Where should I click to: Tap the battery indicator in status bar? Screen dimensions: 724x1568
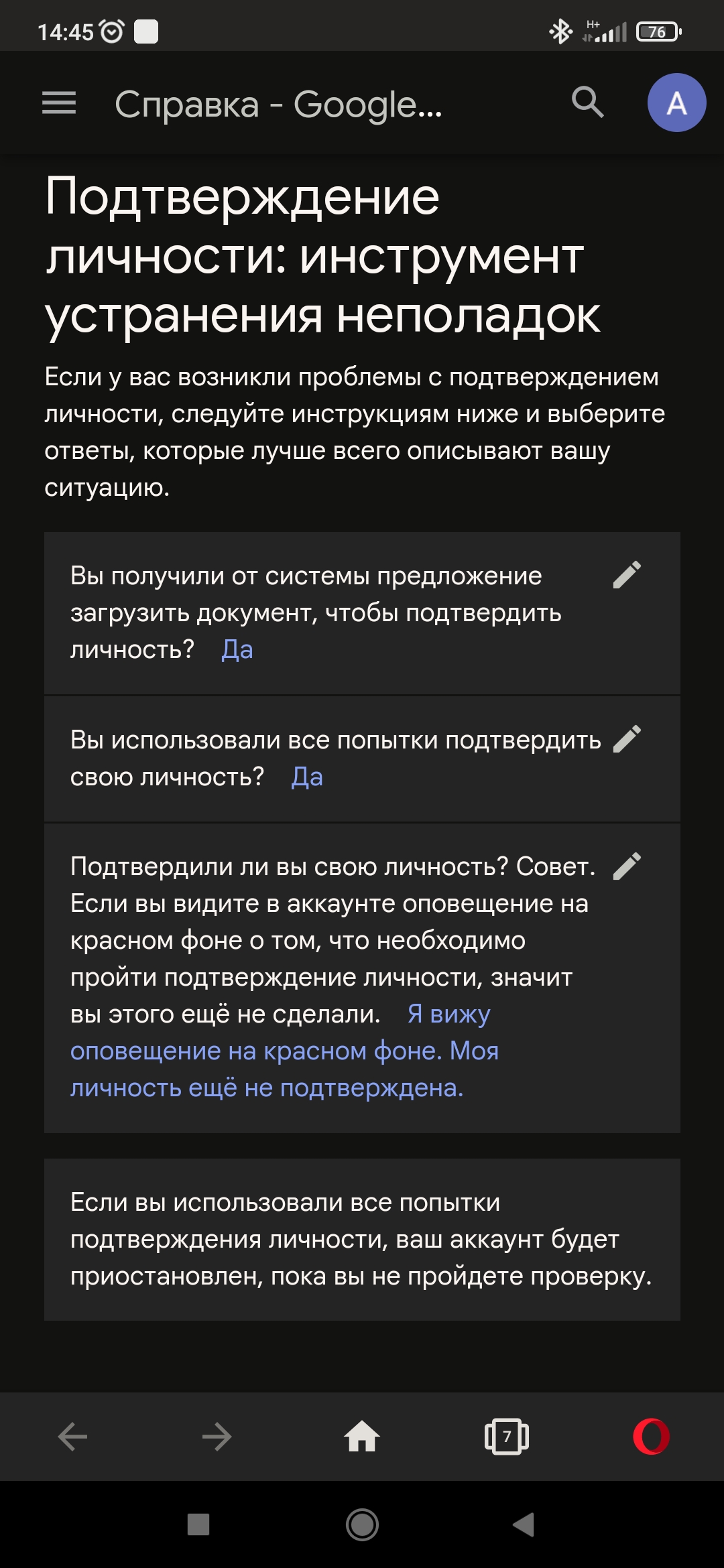658,31
